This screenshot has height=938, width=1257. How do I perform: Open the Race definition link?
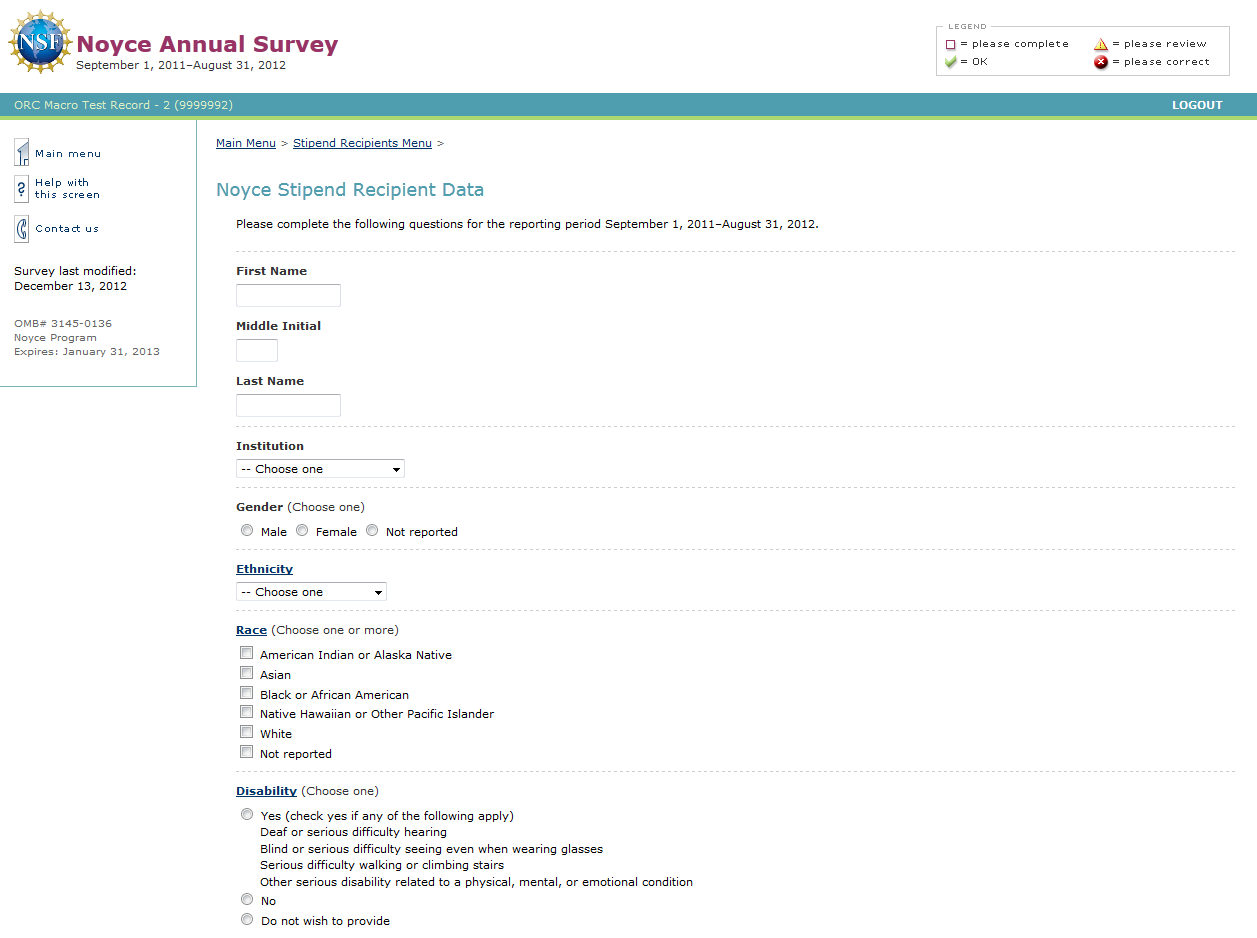pyautogui.click(x=251, y=630)
